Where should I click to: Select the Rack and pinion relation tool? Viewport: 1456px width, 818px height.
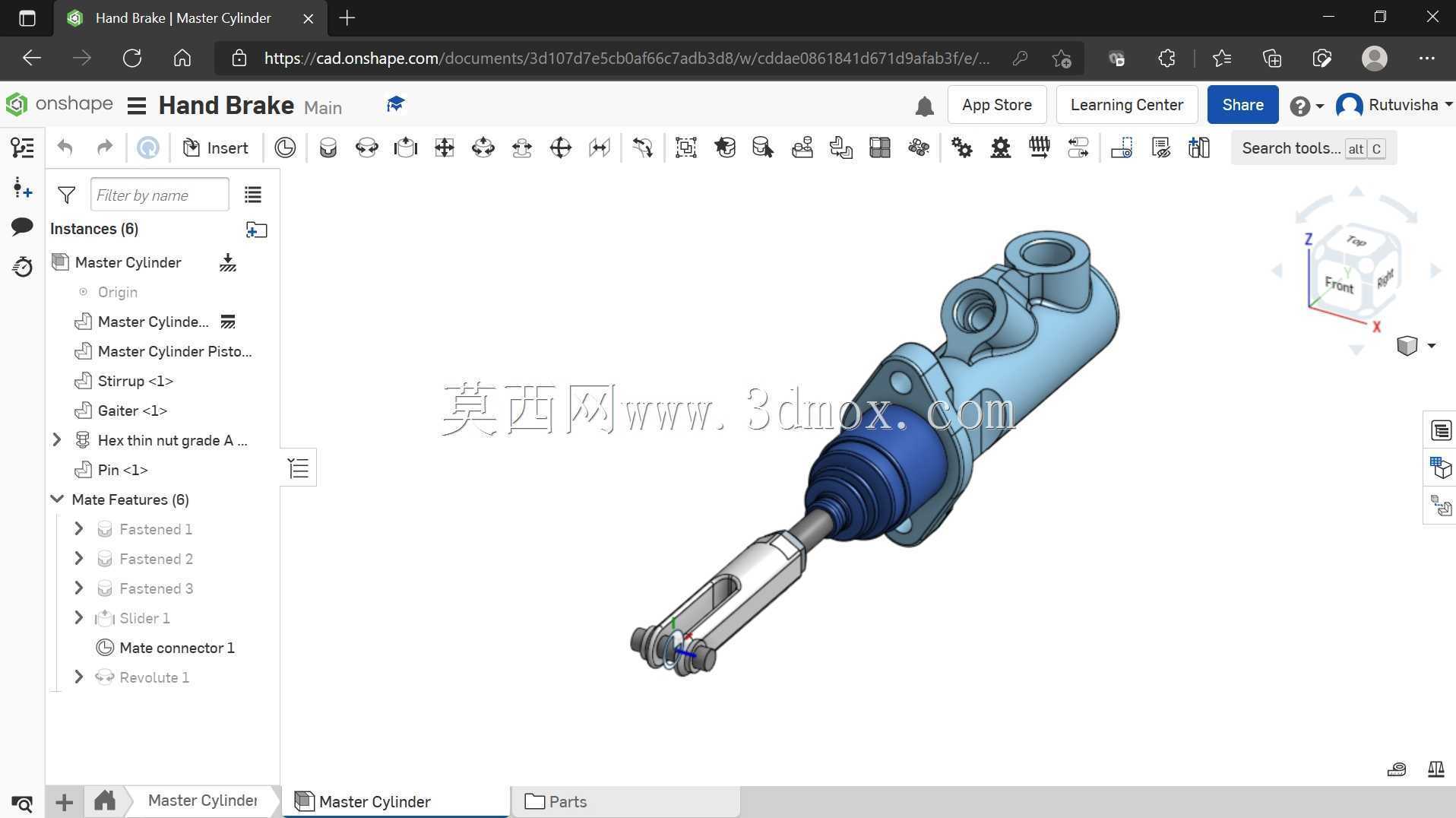[1001, 147]
